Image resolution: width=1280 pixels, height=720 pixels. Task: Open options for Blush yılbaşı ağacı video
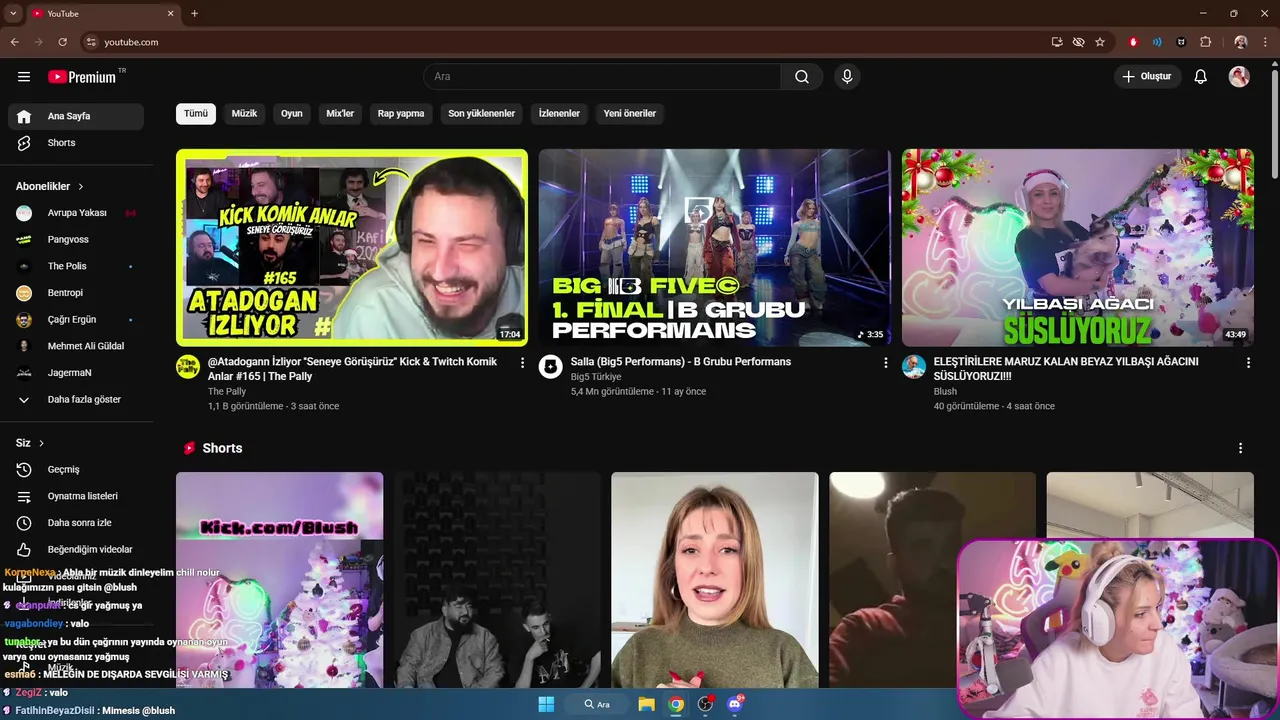[1248, 363]
